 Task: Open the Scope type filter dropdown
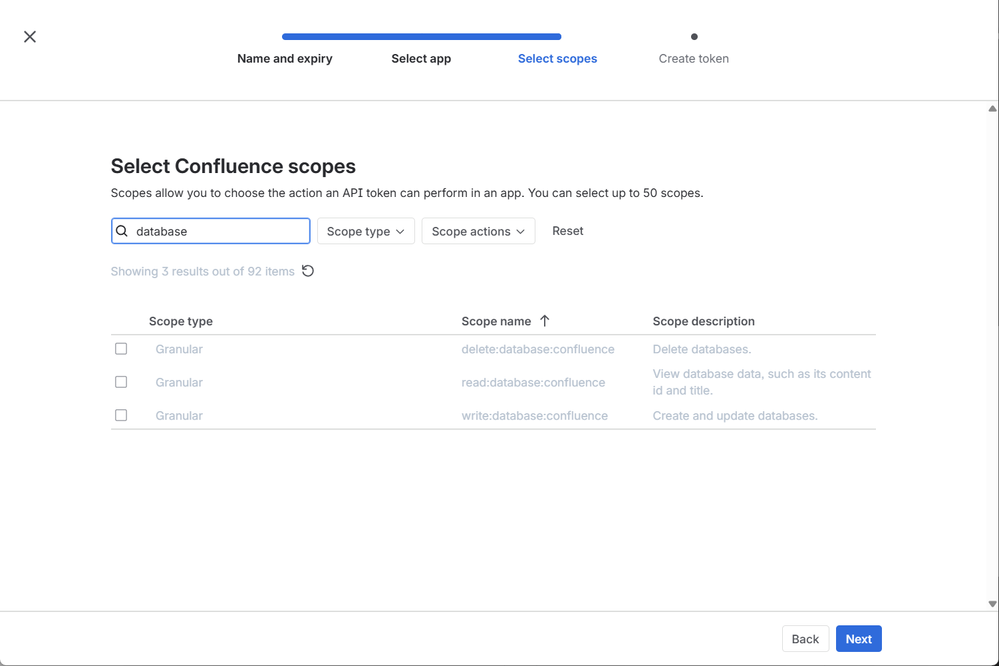(366, 231)
